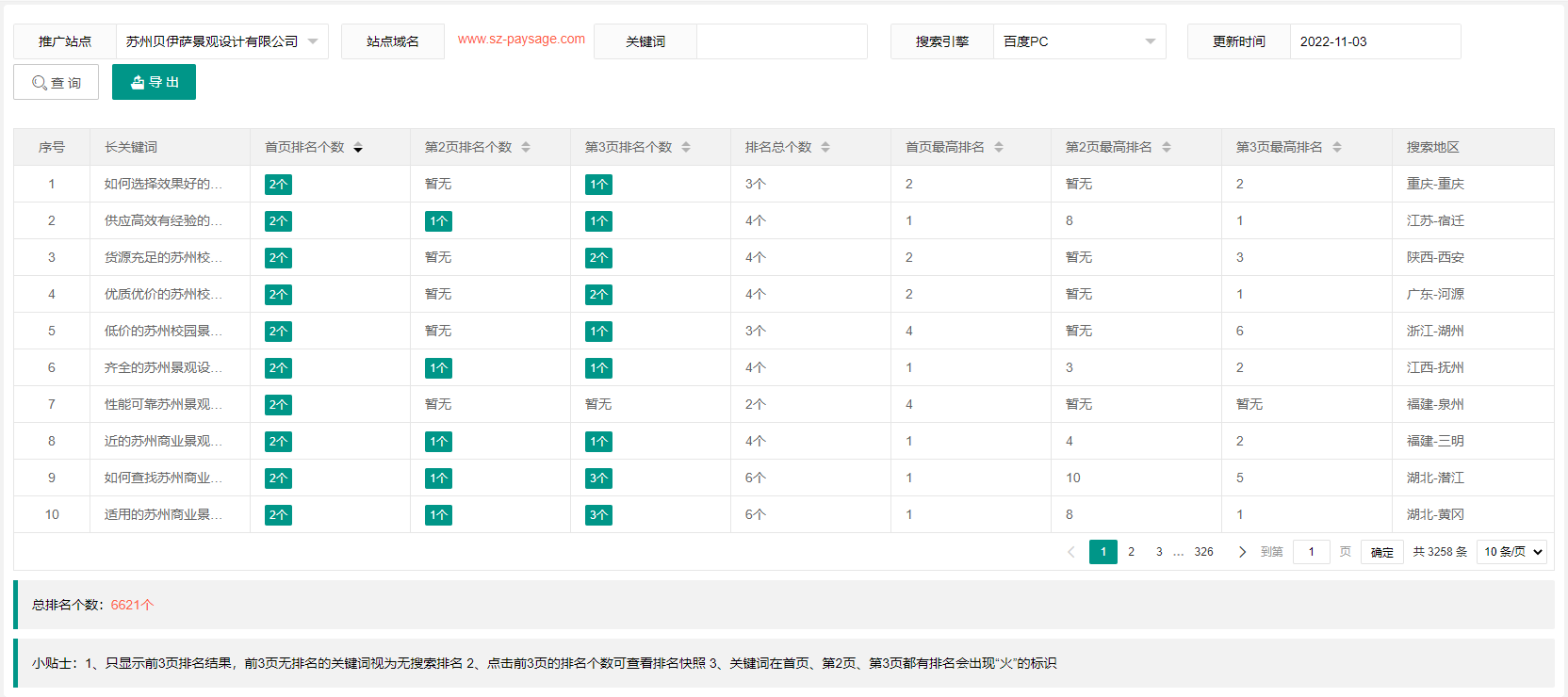Click previous page arrow in pagination
1568x697 pixels.
point(1070,552)
